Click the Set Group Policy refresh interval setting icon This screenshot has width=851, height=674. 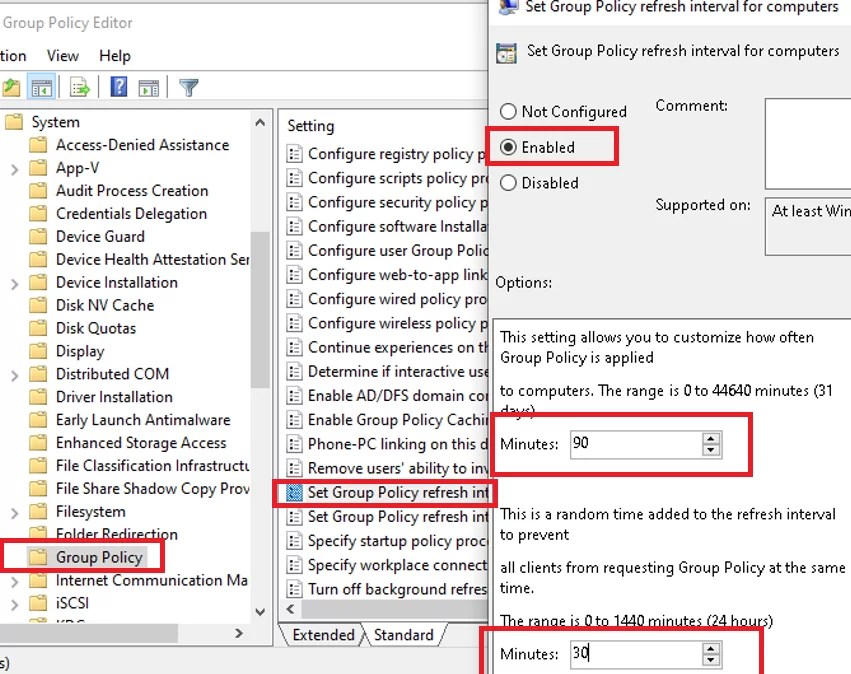coord(294,493)
